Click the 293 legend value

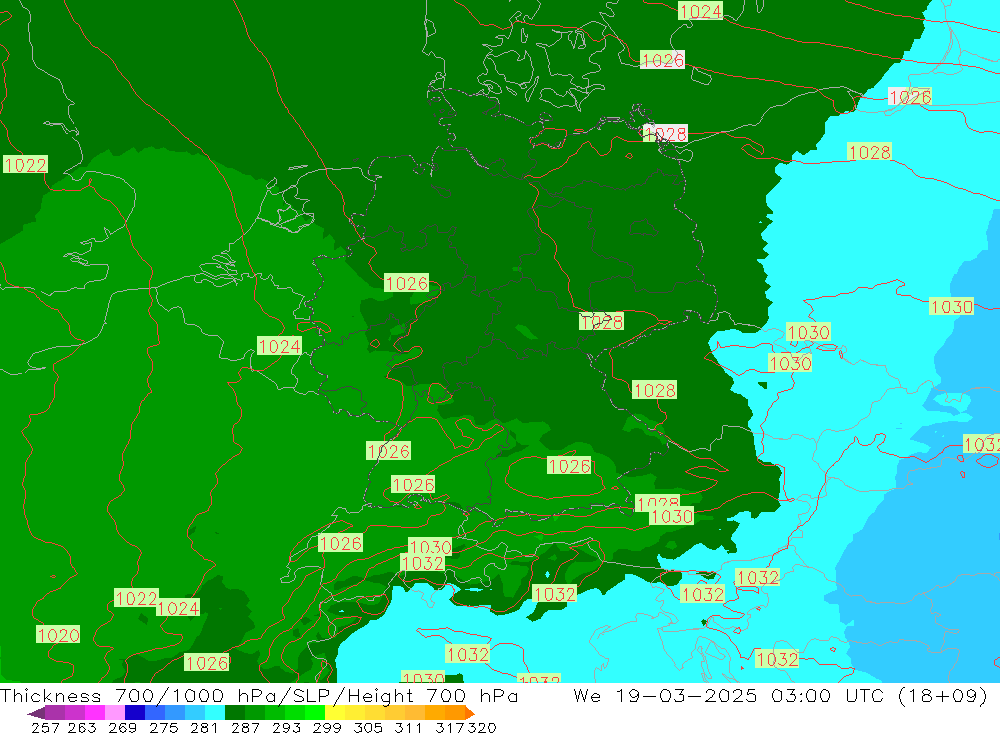pyautogui.click(x=286, y=727)
